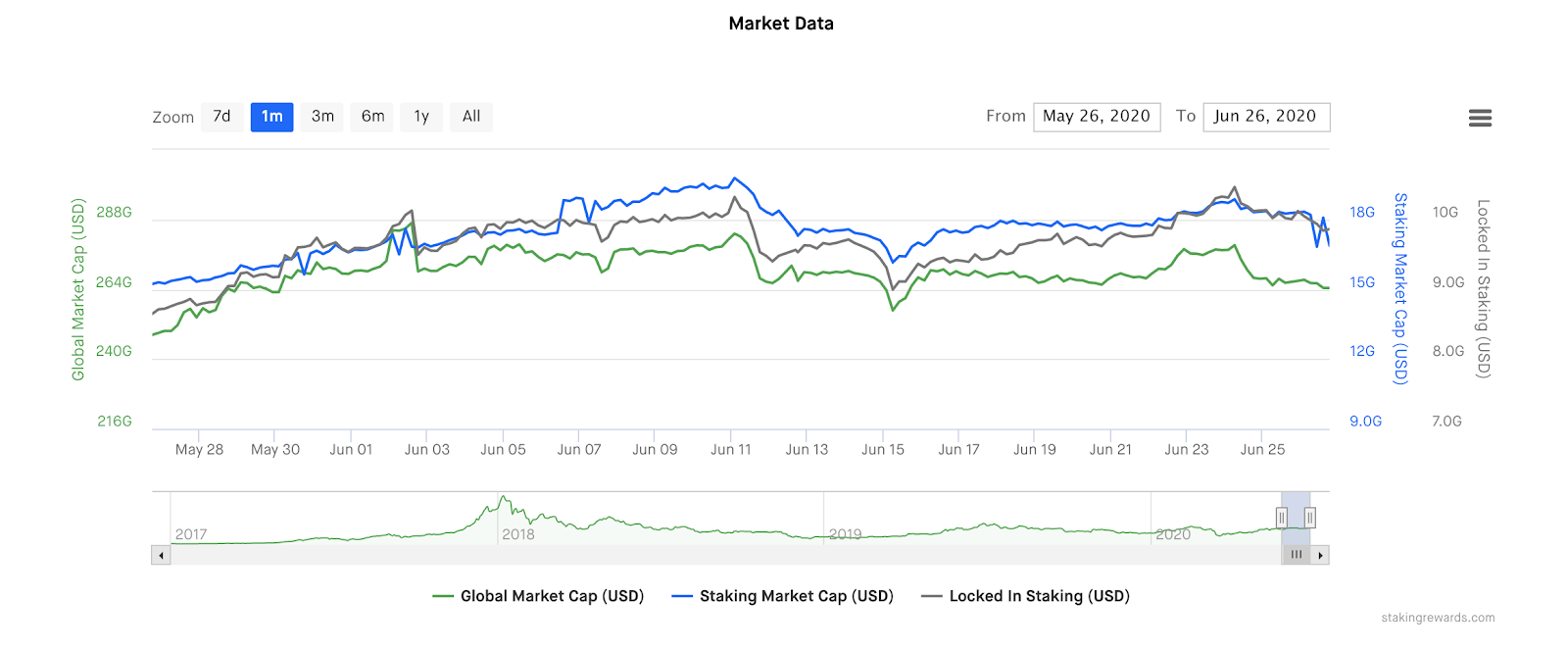Switch zoom to 6m
1568x650 pixels.
coord(372,117)
